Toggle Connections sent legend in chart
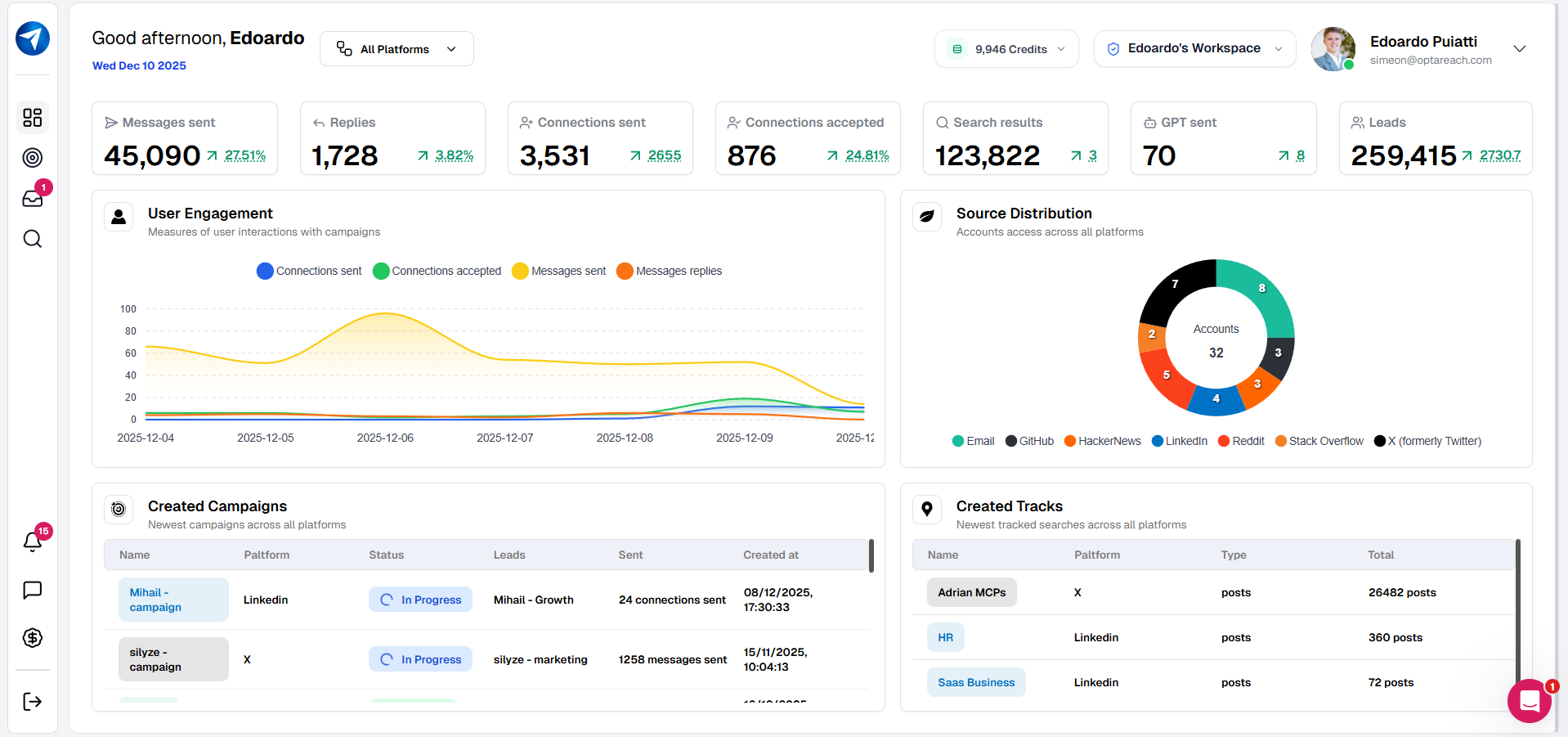 [x=309, y=271]
